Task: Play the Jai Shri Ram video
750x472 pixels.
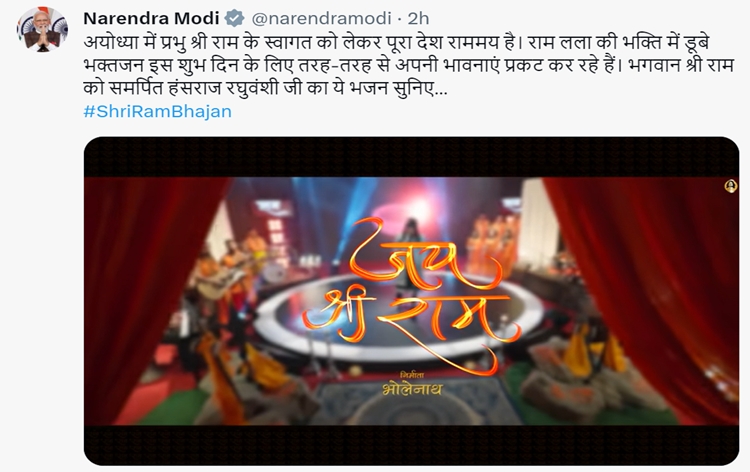Action: [411, 301]
